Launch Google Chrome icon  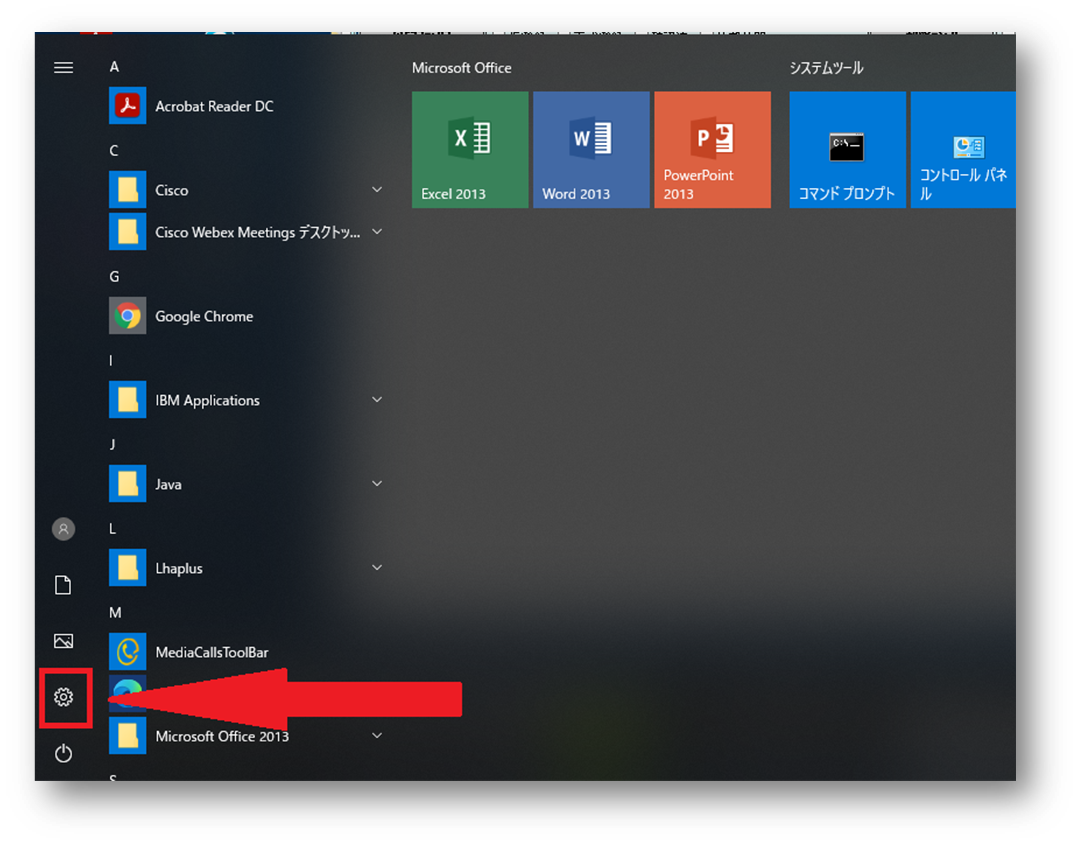(128, 316)
